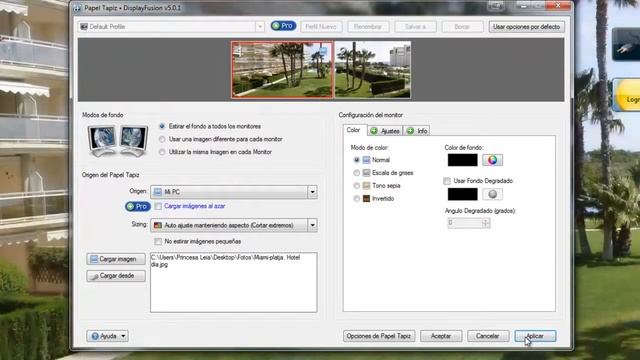Enable Usar Fondo Degradado checkbox
This screenshot has width=640, height=360.
pos(447,181)
